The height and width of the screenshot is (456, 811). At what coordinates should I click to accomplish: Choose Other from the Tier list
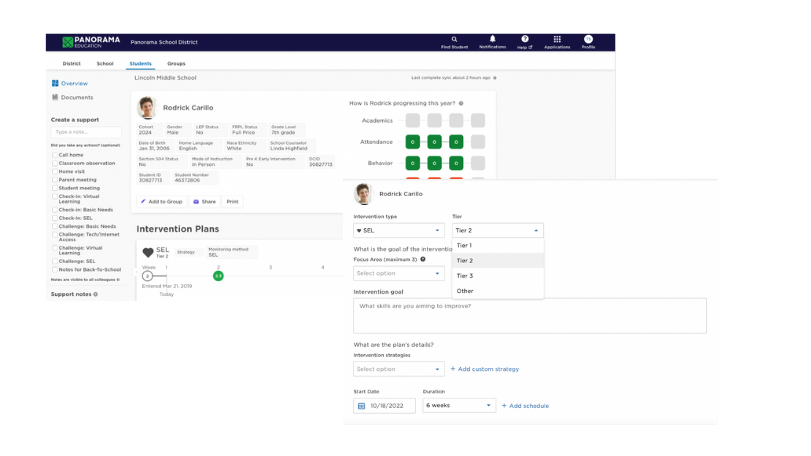click(x=498, y=291)
